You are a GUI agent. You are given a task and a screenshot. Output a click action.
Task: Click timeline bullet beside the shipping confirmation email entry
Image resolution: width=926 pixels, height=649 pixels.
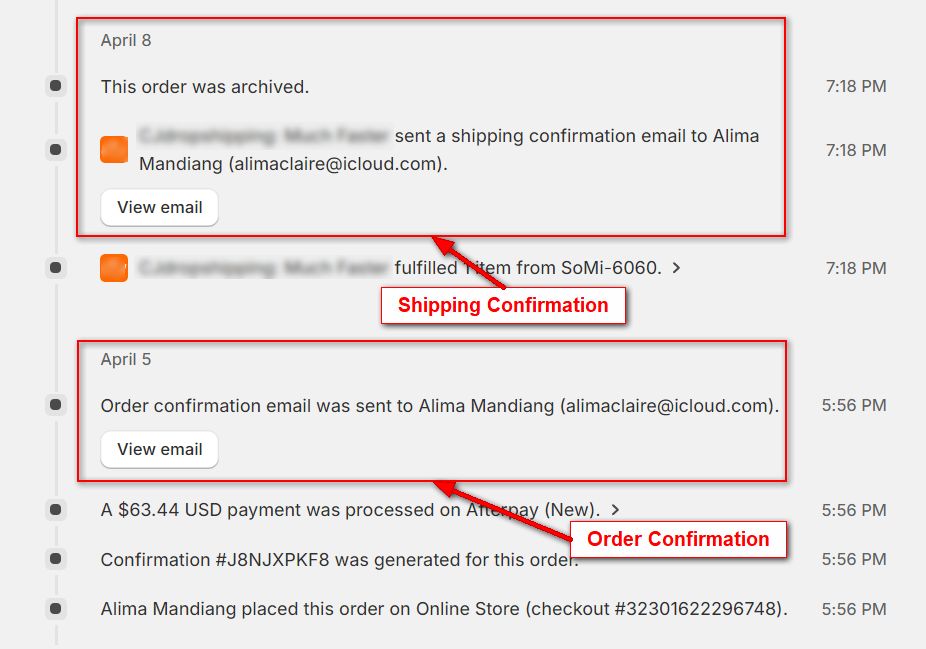pyautogui.click(x=56, y=150)
